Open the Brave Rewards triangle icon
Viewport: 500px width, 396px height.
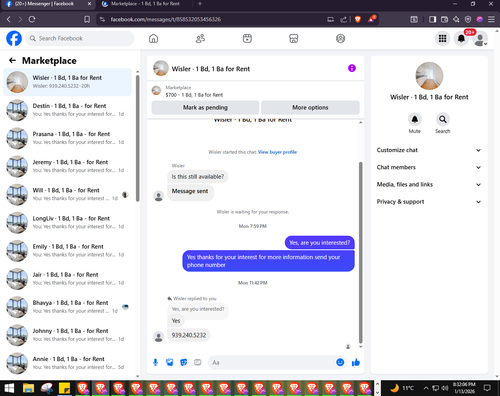coord(372,19)
